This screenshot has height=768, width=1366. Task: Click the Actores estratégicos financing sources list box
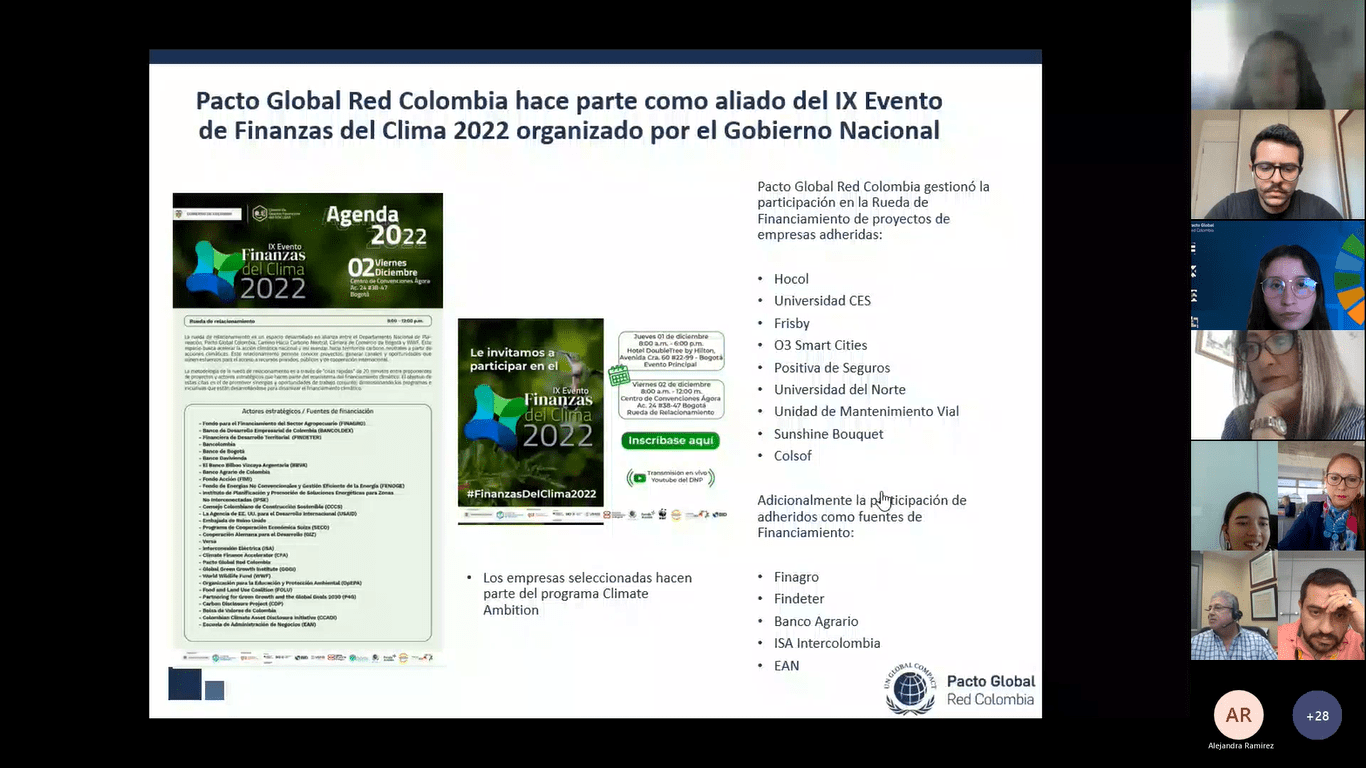tap(308, 522)
